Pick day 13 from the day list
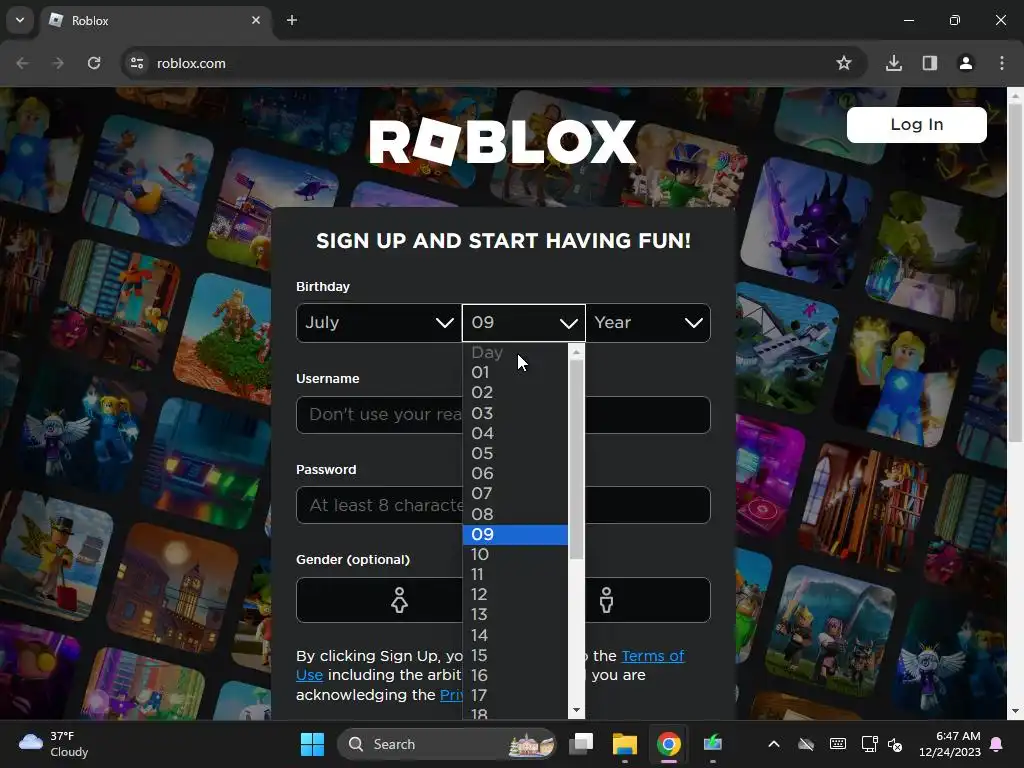 click(x=515, y=615)
